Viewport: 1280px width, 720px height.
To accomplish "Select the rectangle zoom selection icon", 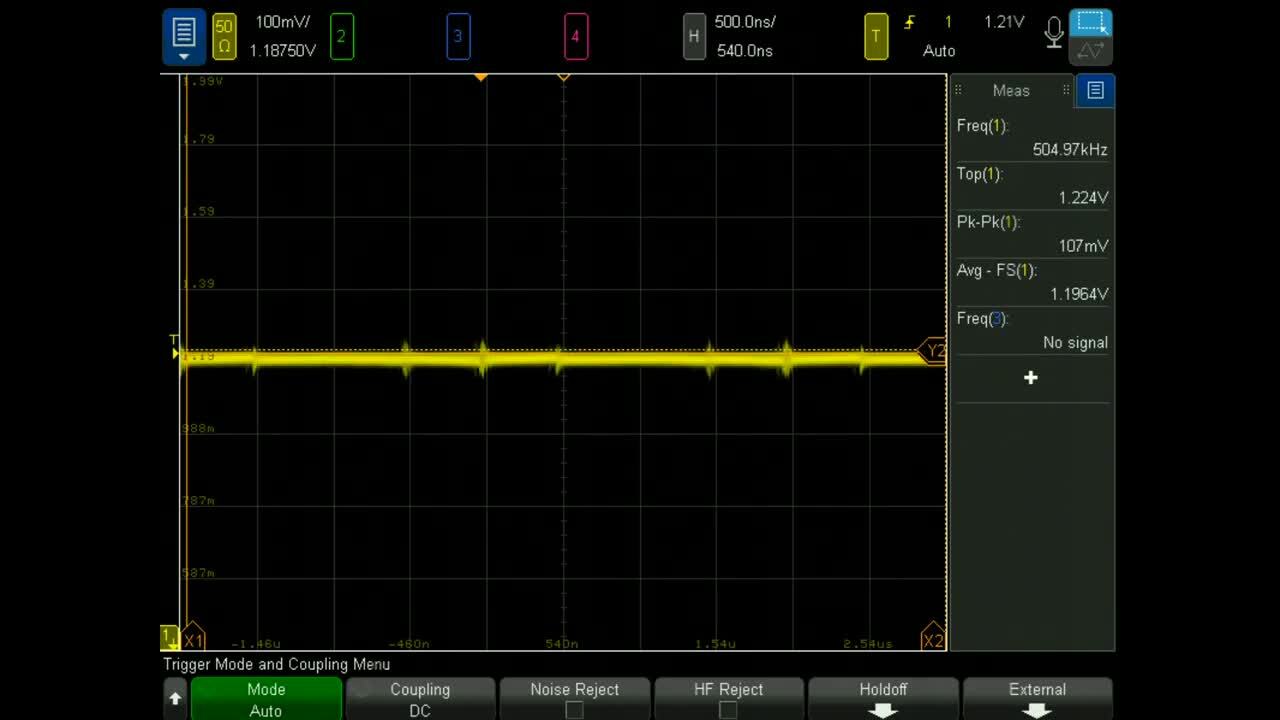I will pyautogui.click(x=1090, y=22).
